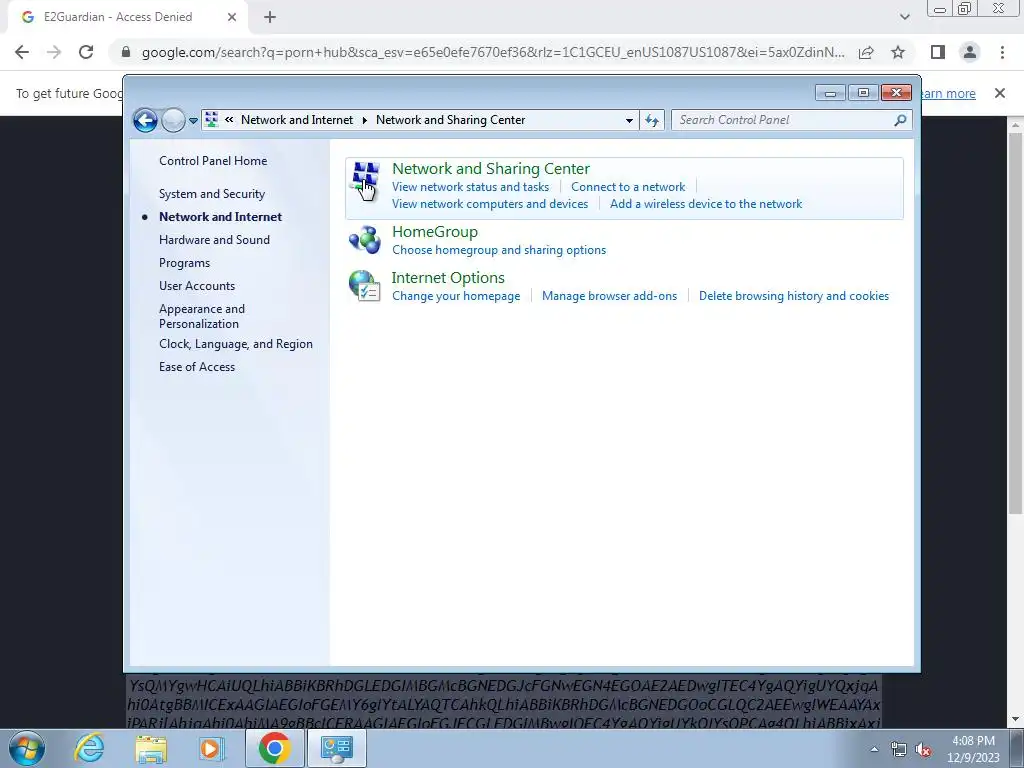The image size is (1024, 768).
Task: Click the muted volume tray icon
Action: click(923, 750)
